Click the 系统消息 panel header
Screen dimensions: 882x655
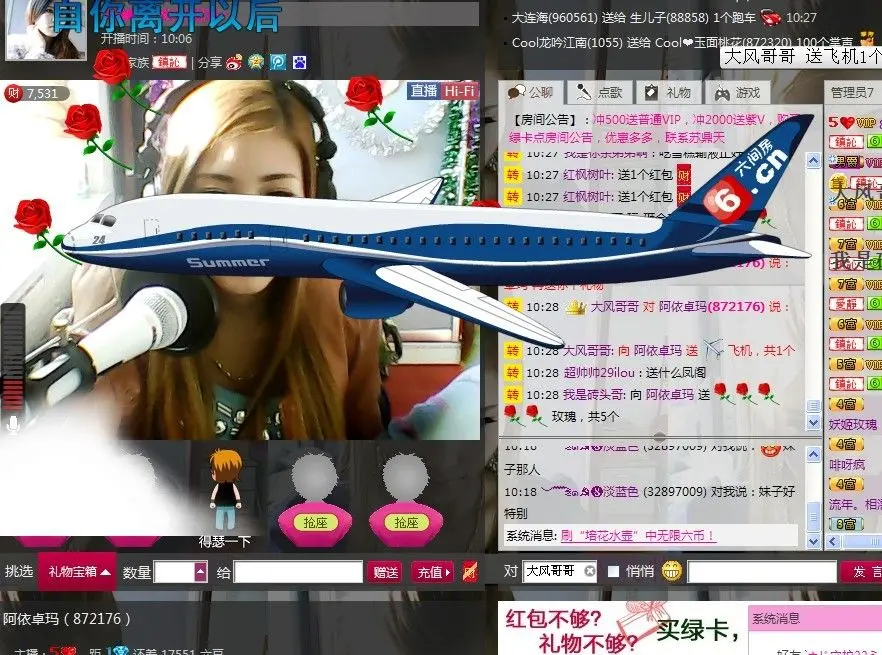[816, 618]
